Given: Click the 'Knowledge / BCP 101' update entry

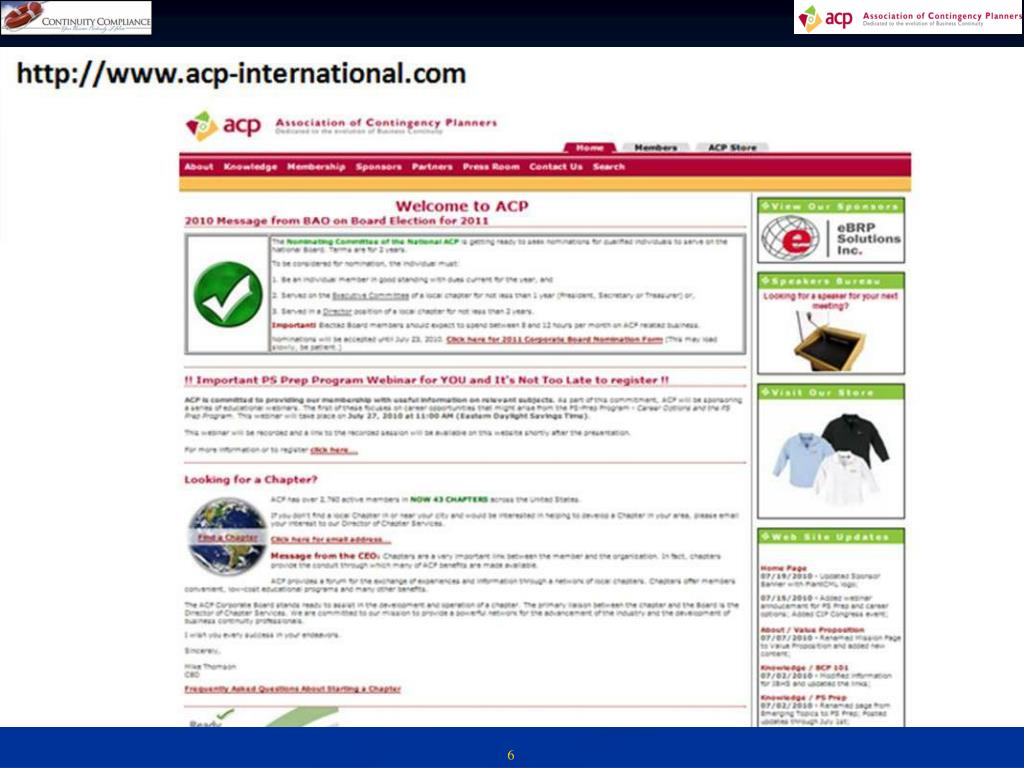Looking at the screenshot, I should (805, 667).
